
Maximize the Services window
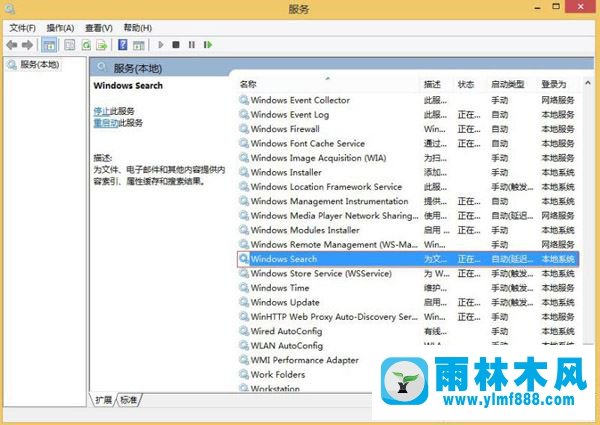pyautogui.click(x=556, y=7)
